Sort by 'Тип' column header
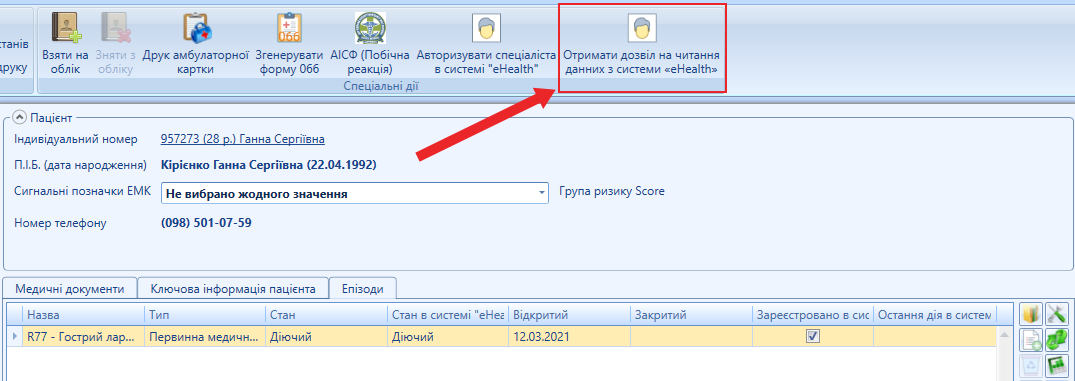This screenshot has width=1075, height=381. 204,315
